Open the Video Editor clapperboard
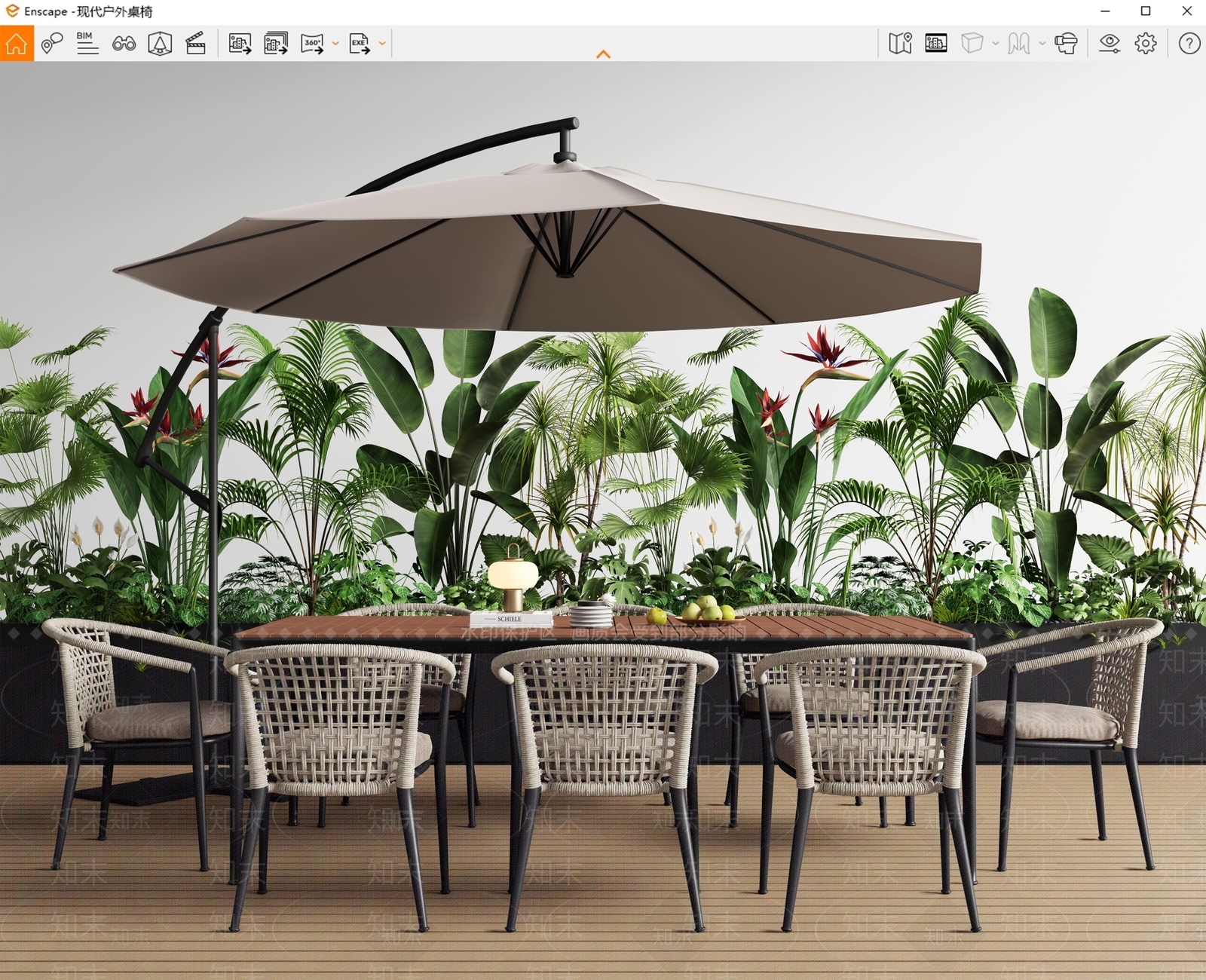 tap(196, 44)
